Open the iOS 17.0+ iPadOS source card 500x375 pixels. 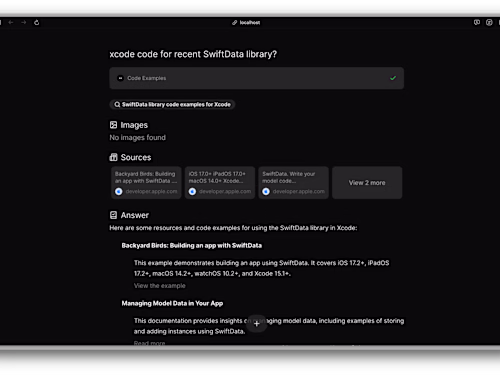click(x=220, y=183)
